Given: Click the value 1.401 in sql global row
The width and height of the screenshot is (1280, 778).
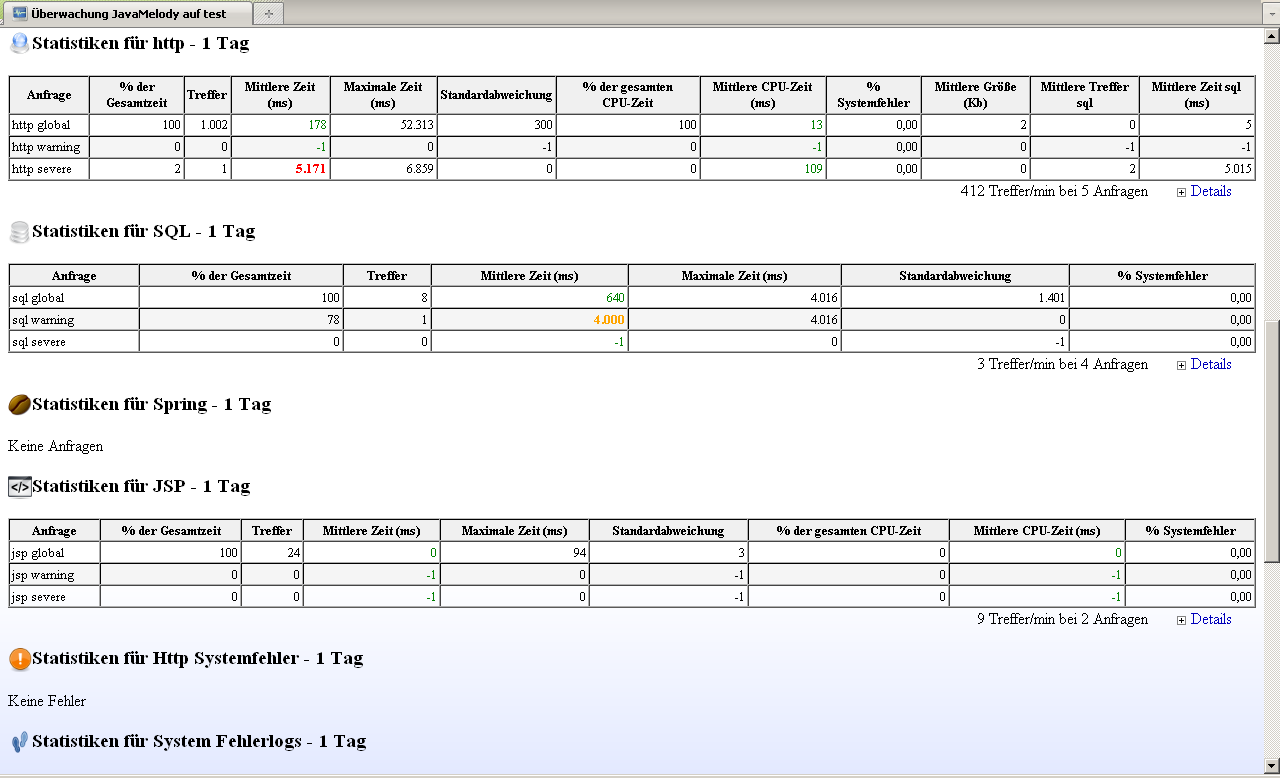Looking at the screenshot, I should pos(1051,298).
